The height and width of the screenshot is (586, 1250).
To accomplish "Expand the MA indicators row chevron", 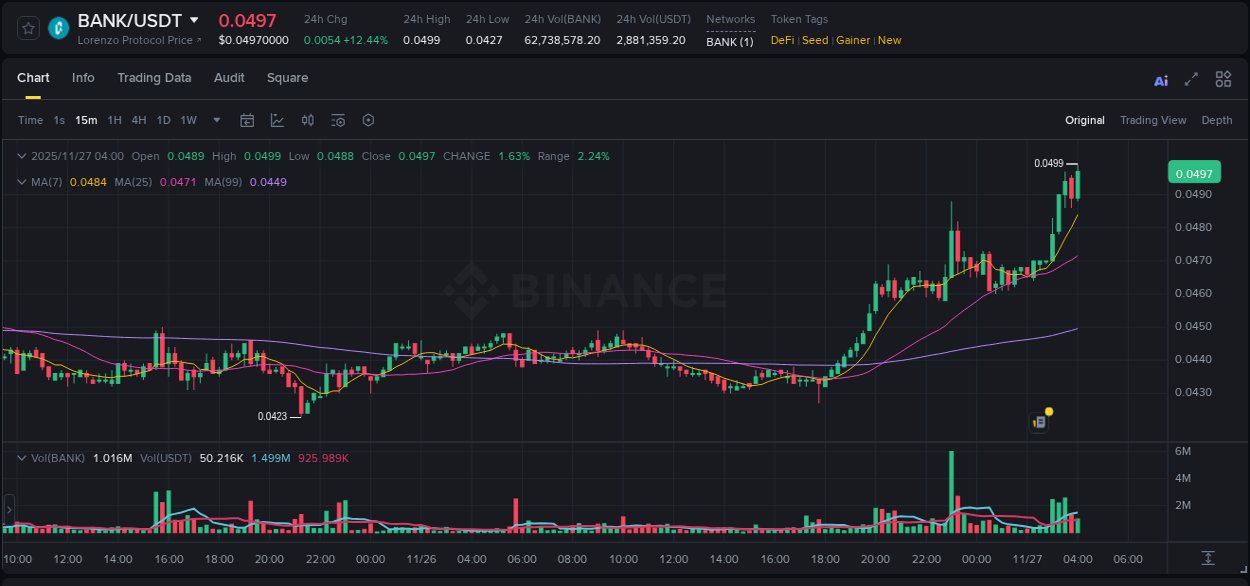I will [x=21, y=182].
